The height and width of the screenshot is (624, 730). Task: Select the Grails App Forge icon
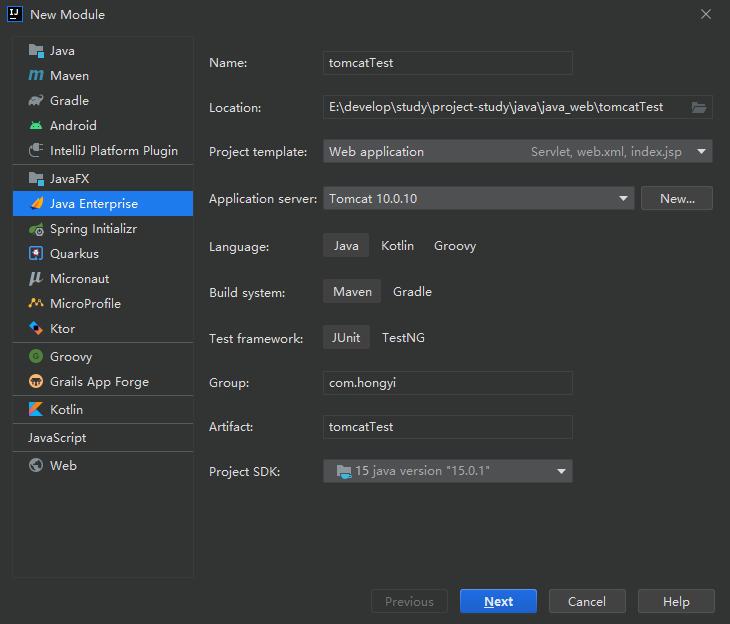point(36,382)
